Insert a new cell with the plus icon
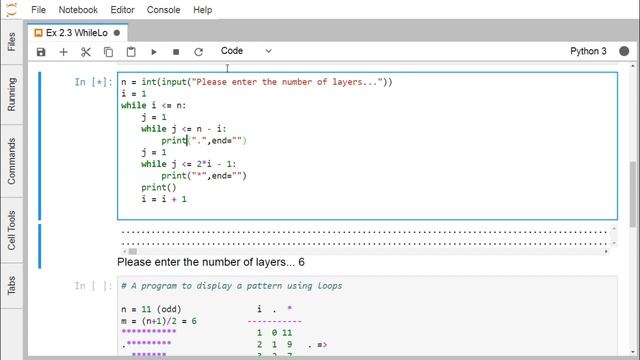The image size is (640, 360). click(x=63, y=52)
